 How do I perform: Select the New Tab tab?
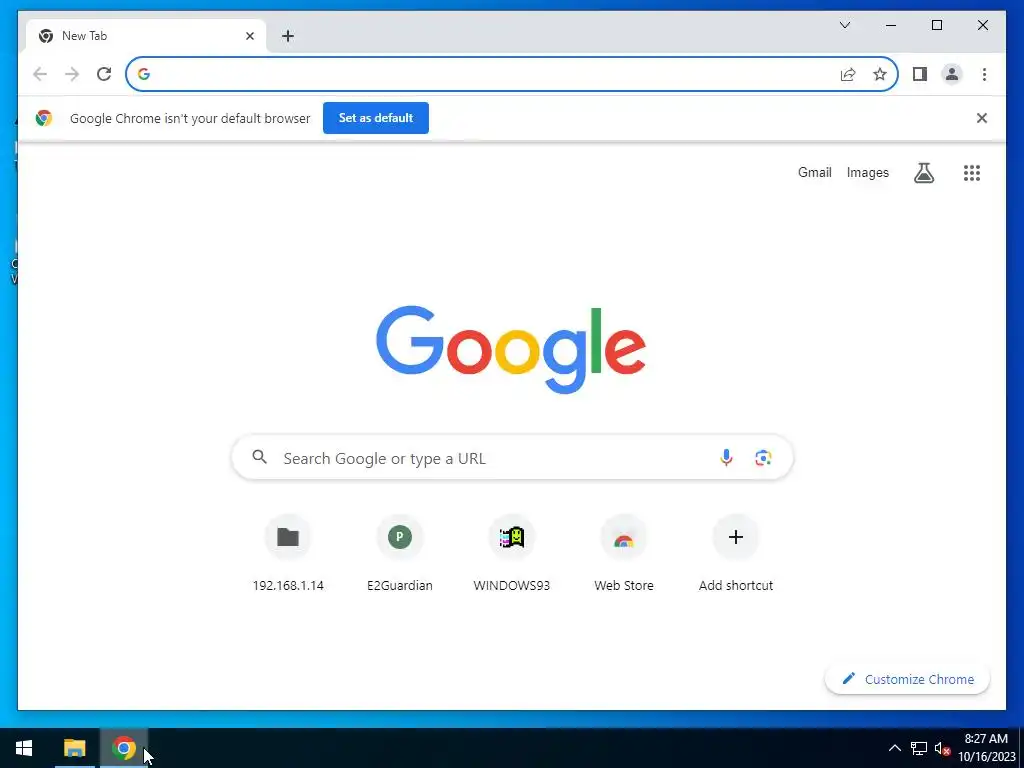click(x=146, y=36)
